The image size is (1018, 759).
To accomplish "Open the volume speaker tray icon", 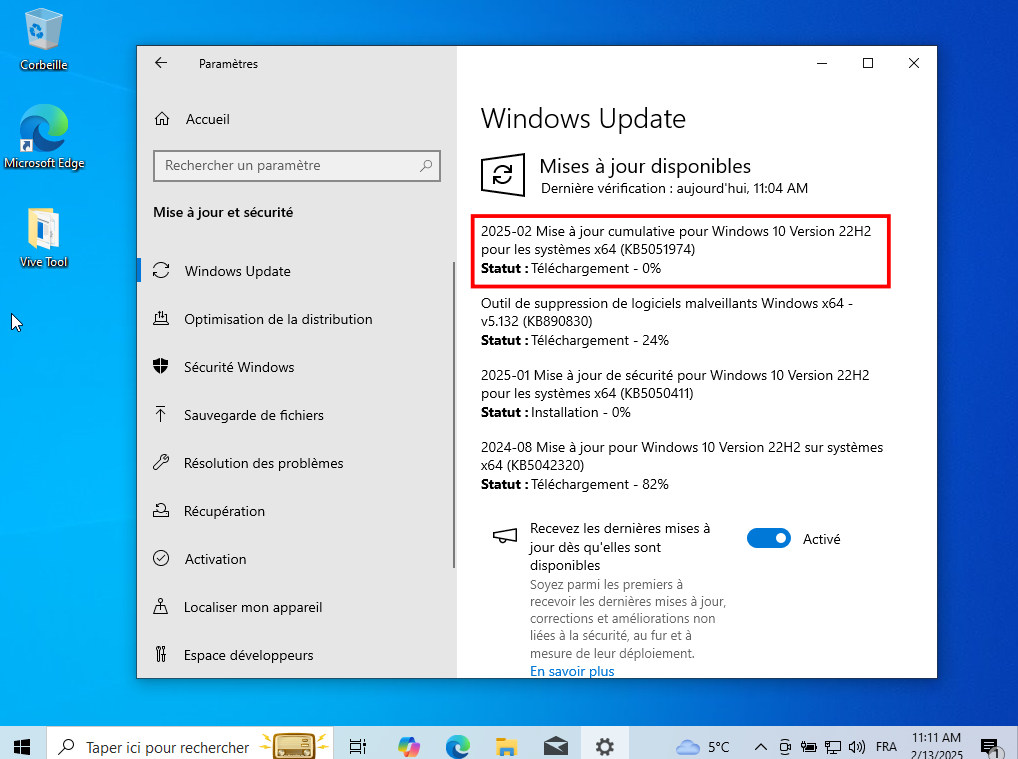I will coord(857,747).
